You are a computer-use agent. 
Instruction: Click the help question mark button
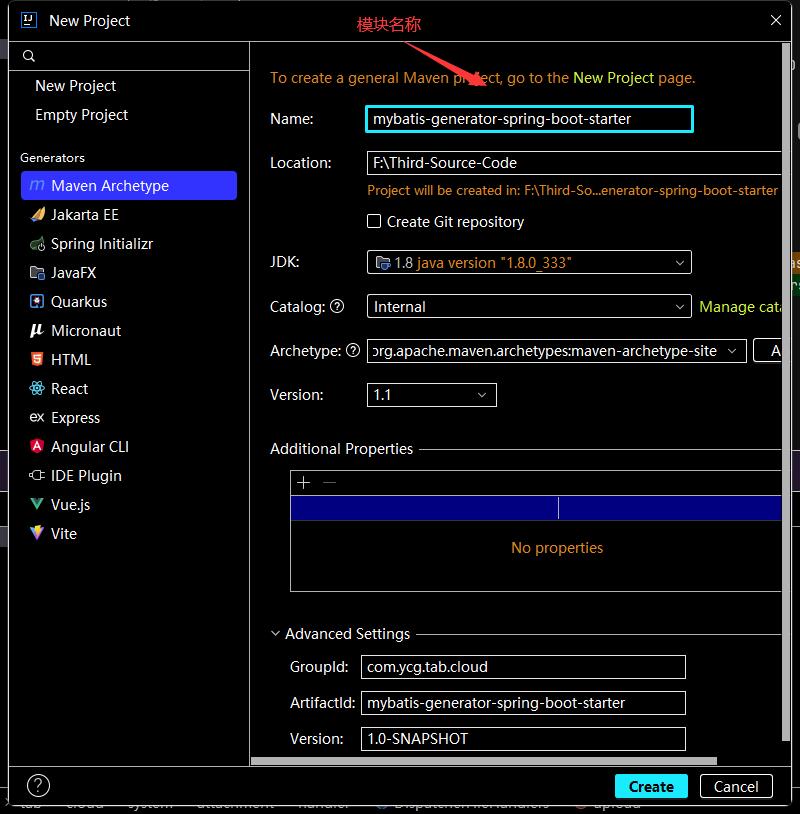38,786
